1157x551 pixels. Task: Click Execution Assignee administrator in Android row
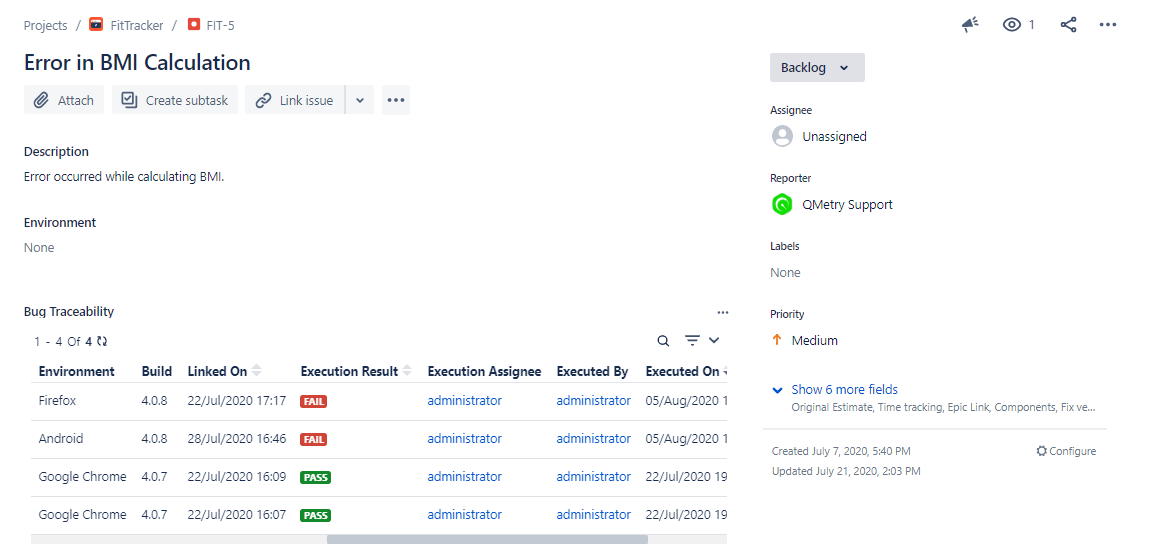(464, 438)
